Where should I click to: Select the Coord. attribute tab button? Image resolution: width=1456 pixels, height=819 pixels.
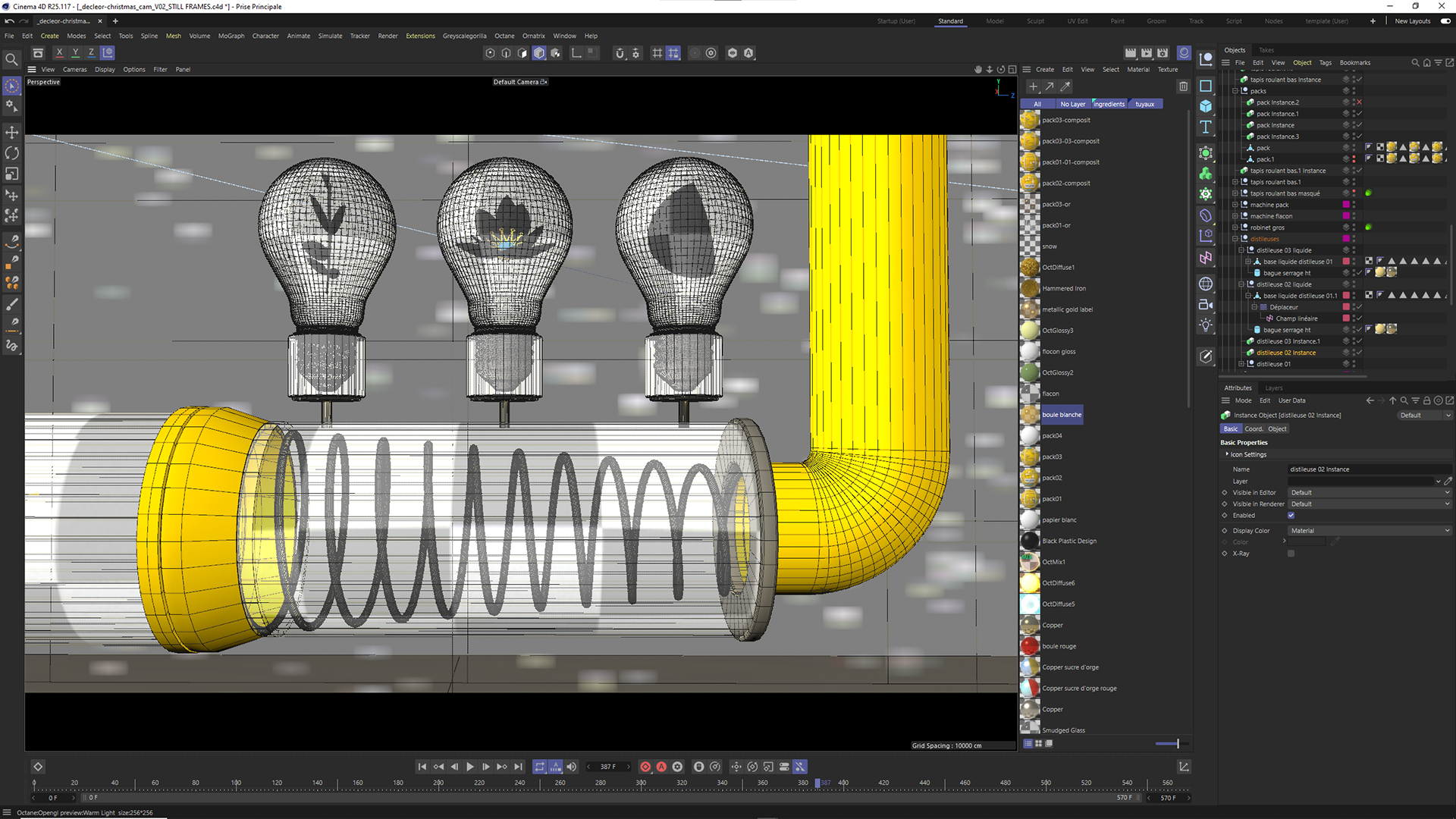click(x=1254, y=429)
